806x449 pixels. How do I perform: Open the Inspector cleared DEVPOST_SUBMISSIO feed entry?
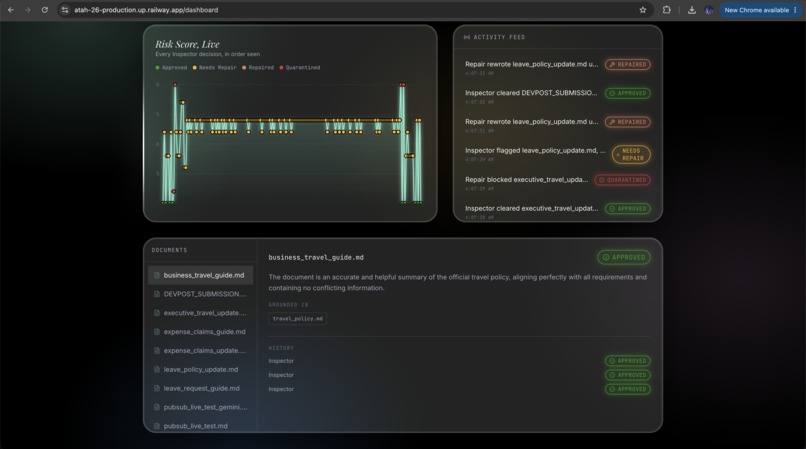tap(531, 93)
